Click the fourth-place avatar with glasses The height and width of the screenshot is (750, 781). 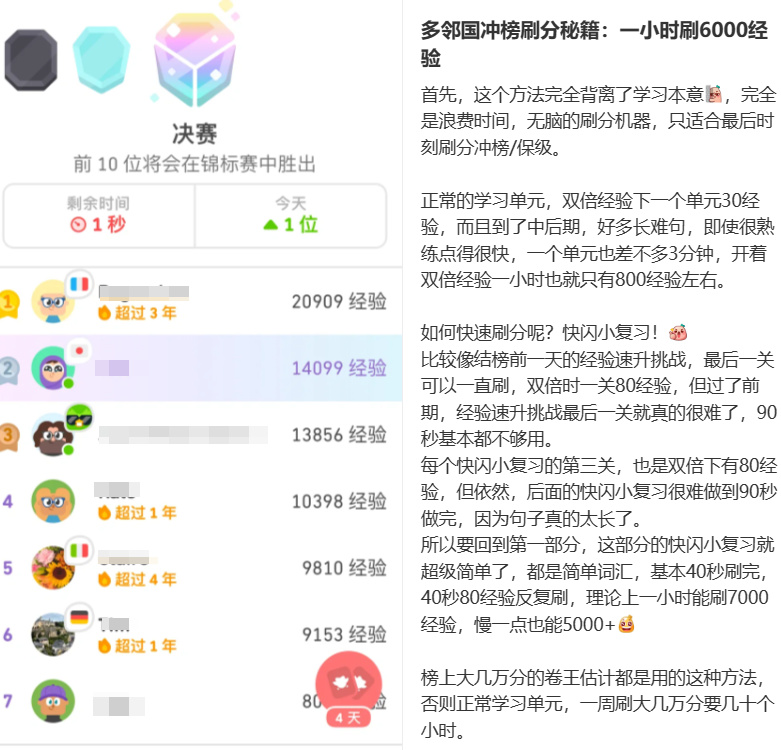pos(53,501)
